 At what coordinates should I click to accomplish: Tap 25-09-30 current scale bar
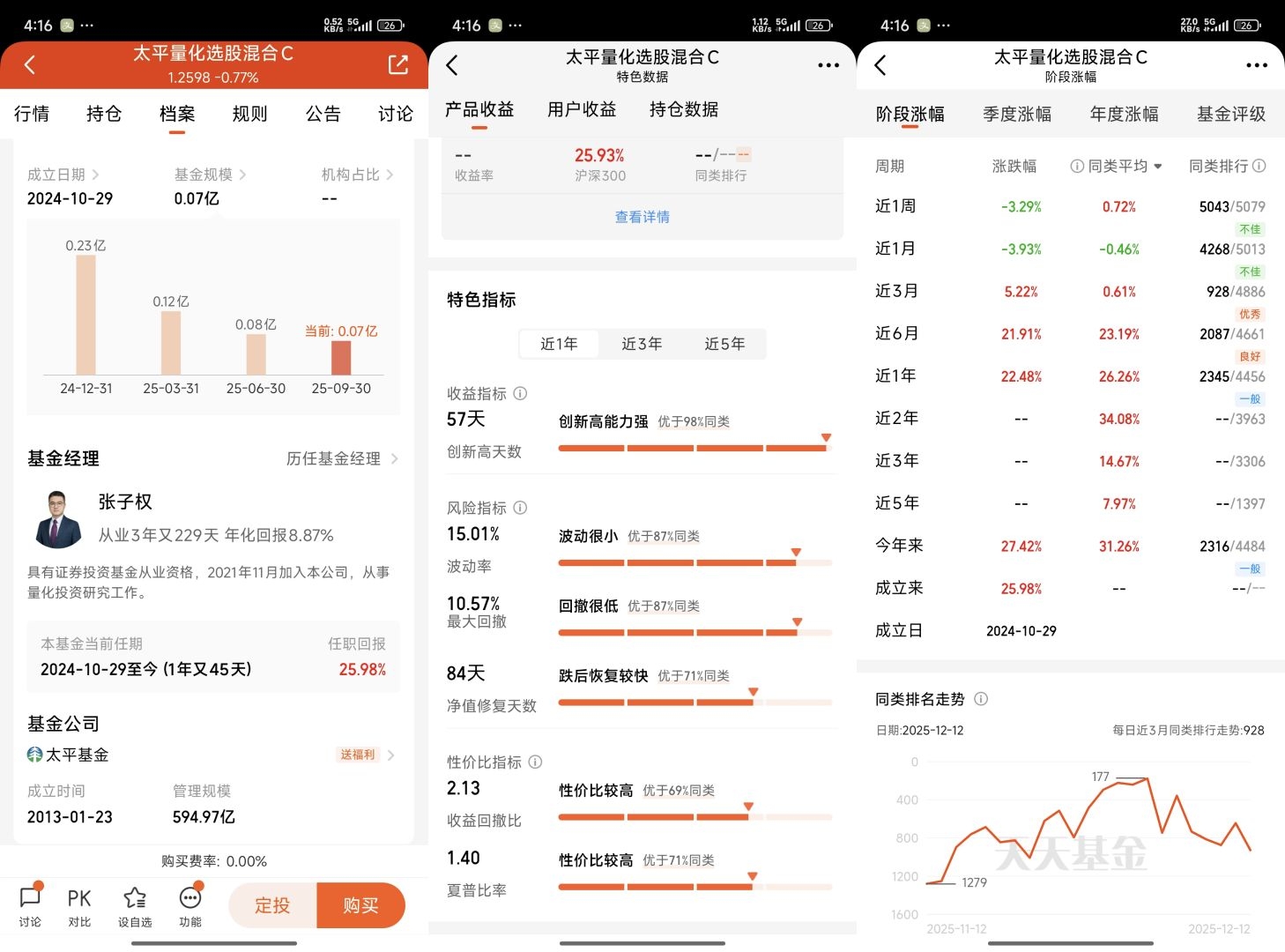[x=341, y=358]
